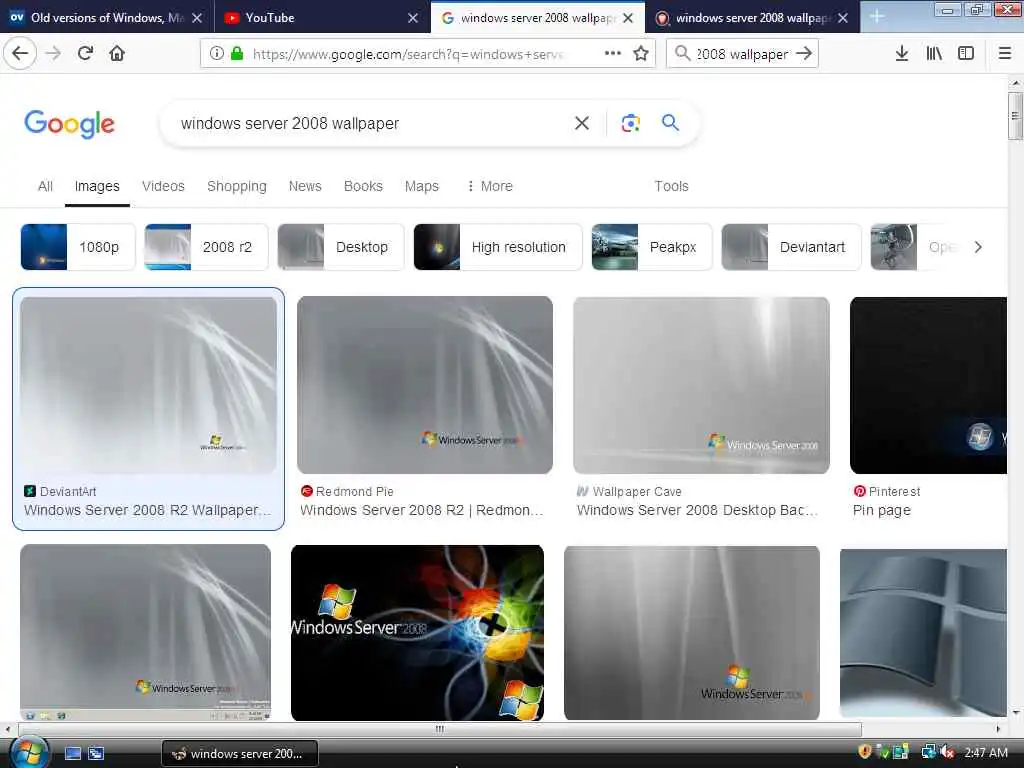Select the Books results tab

[x=363, y=186]
